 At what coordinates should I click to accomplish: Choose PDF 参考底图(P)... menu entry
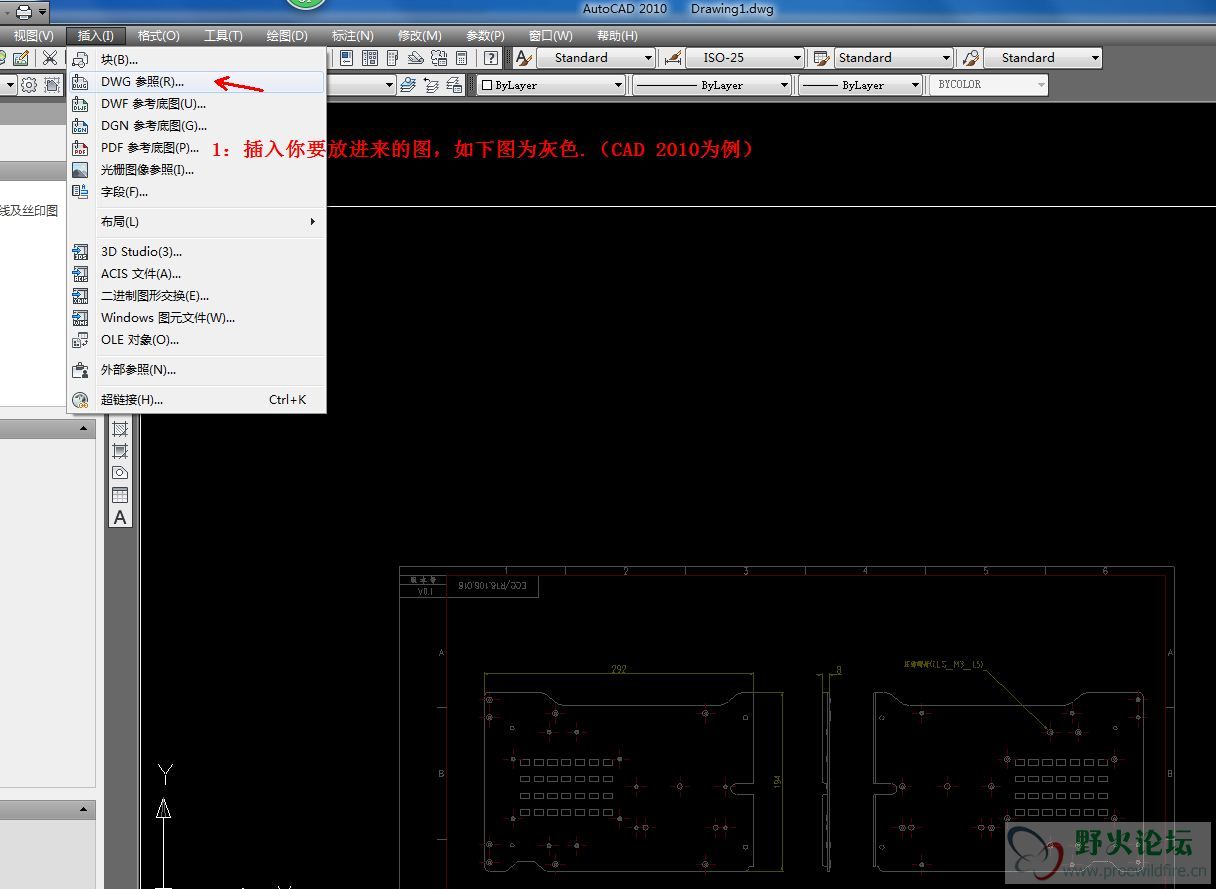coord(197,148)
